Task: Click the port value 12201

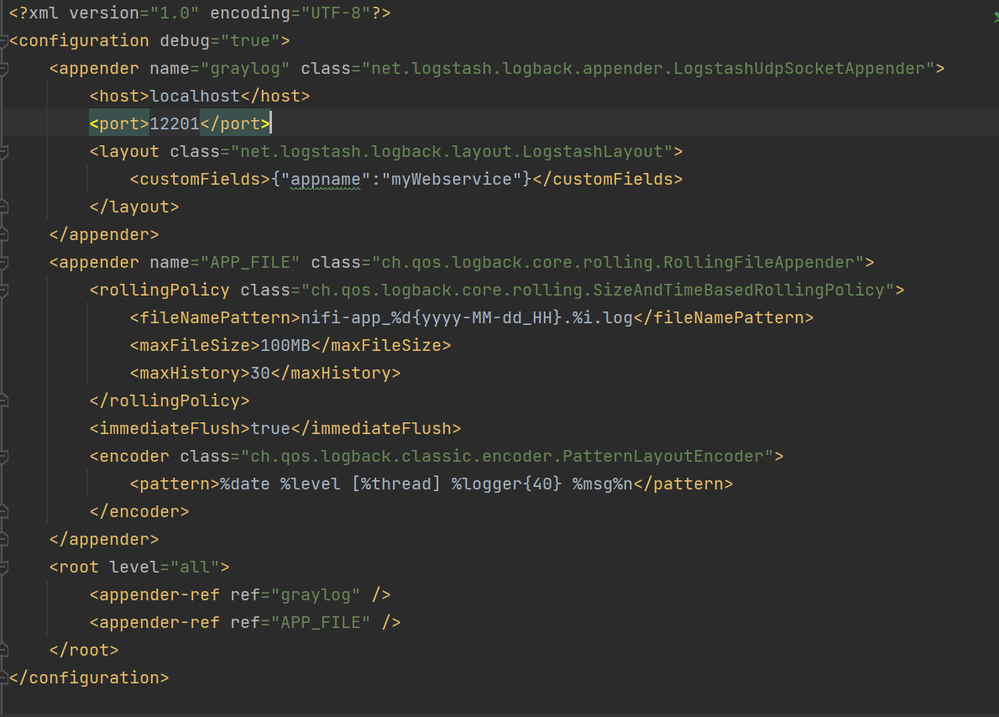Action: [175, 124]
